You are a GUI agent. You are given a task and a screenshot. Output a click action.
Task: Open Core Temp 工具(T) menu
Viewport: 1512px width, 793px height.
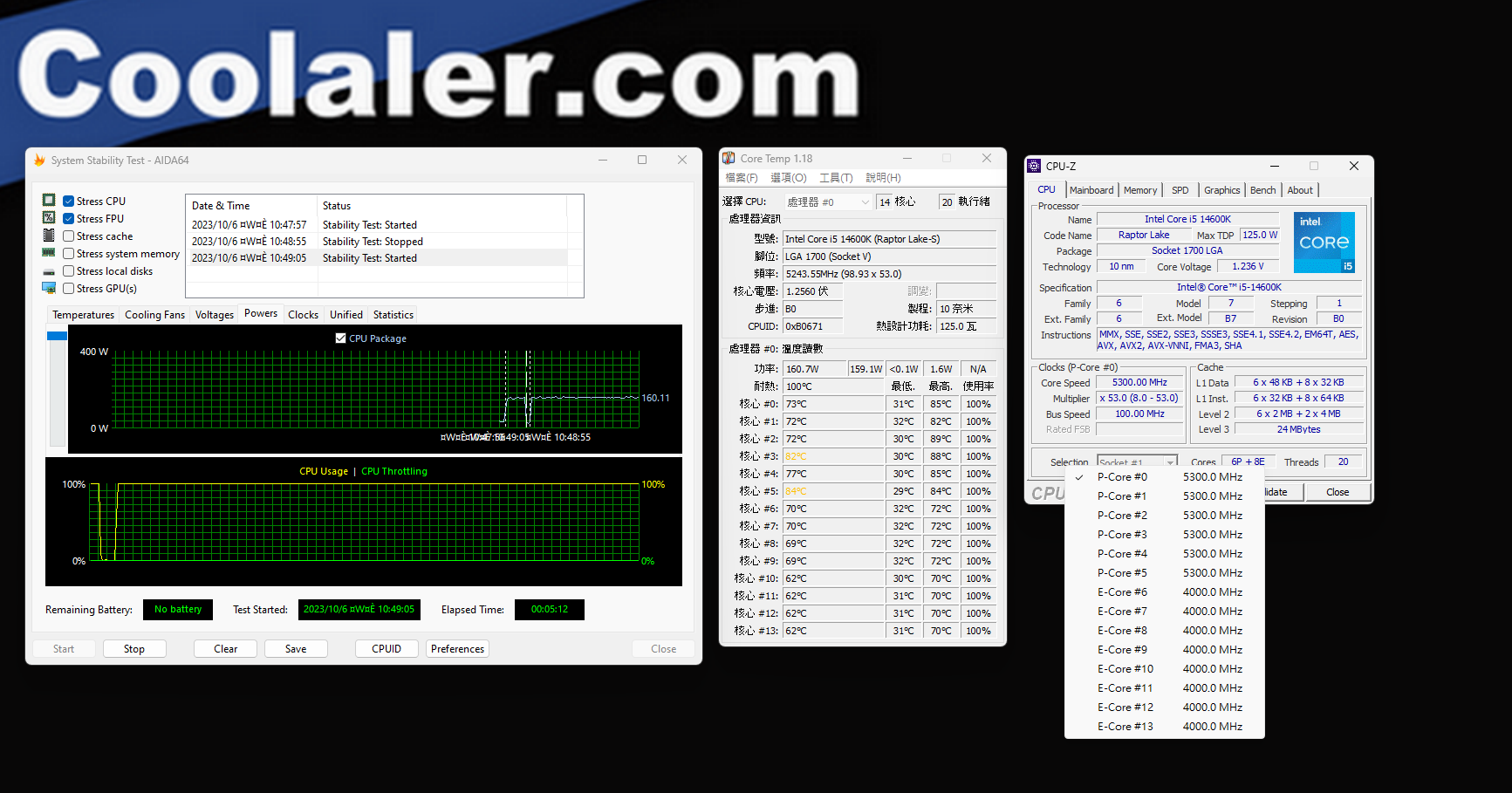pyautogui.click(x=836, y=178)
